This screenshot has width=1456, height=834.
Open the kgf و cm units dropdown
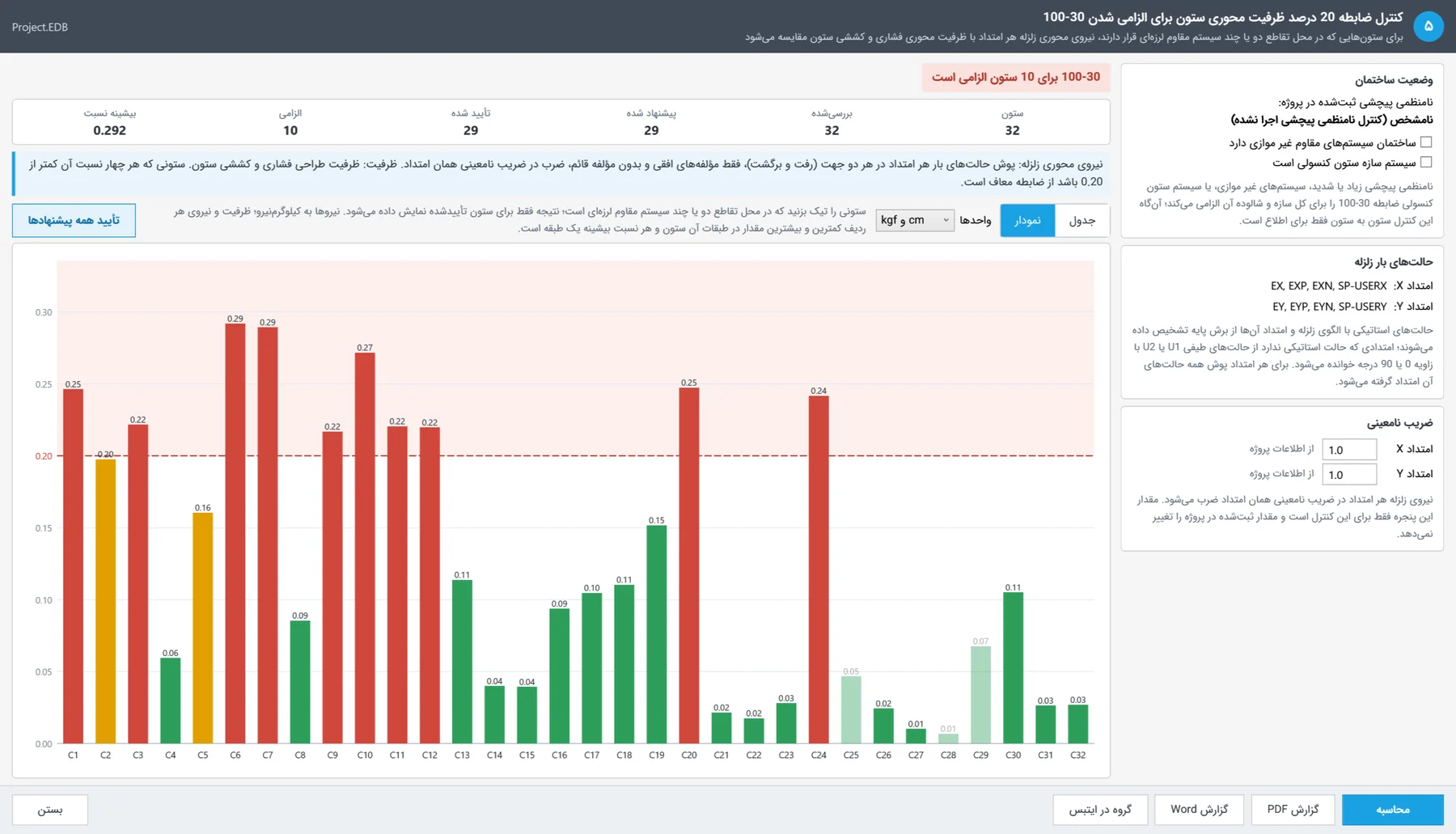pos(915,220)
